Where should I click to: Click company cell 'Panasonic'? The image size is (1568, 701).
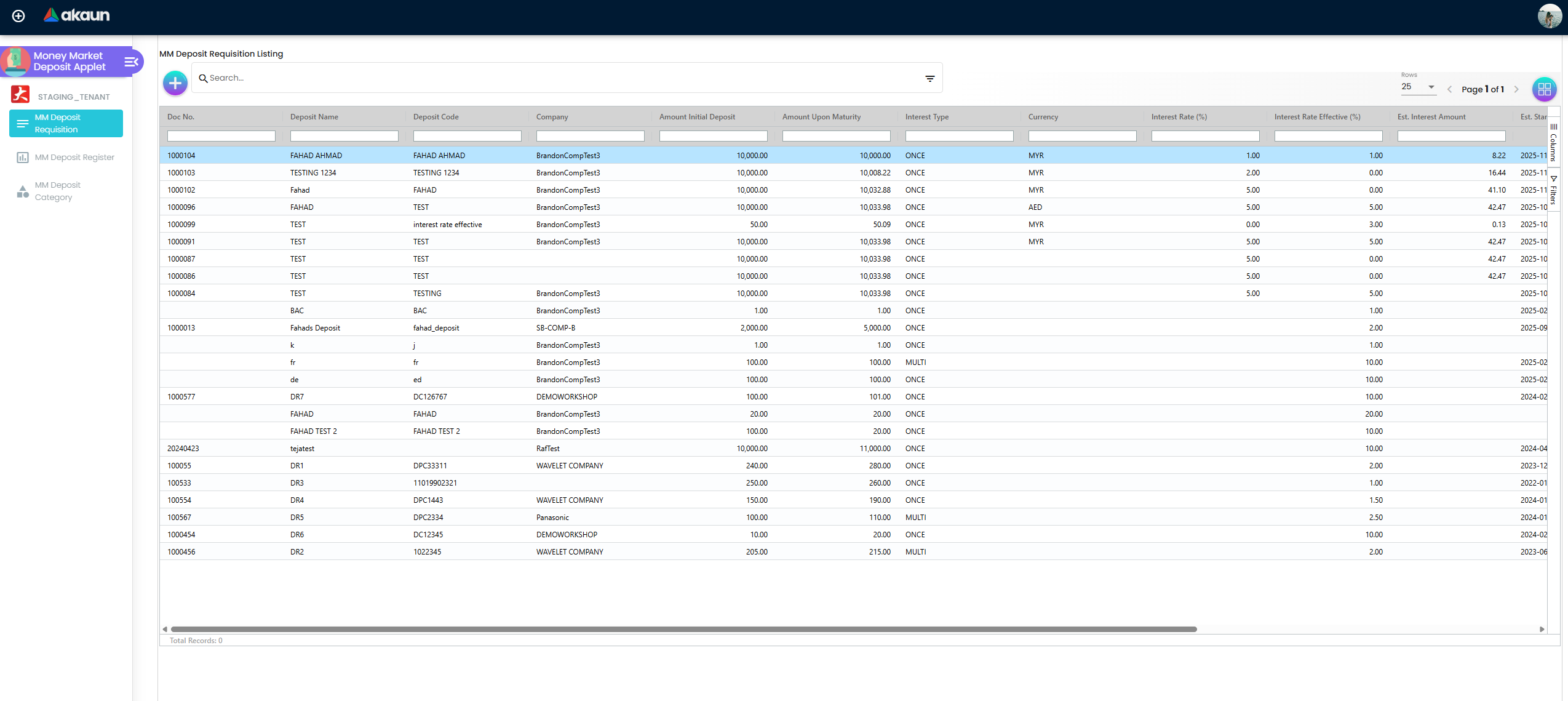point(552,518)
